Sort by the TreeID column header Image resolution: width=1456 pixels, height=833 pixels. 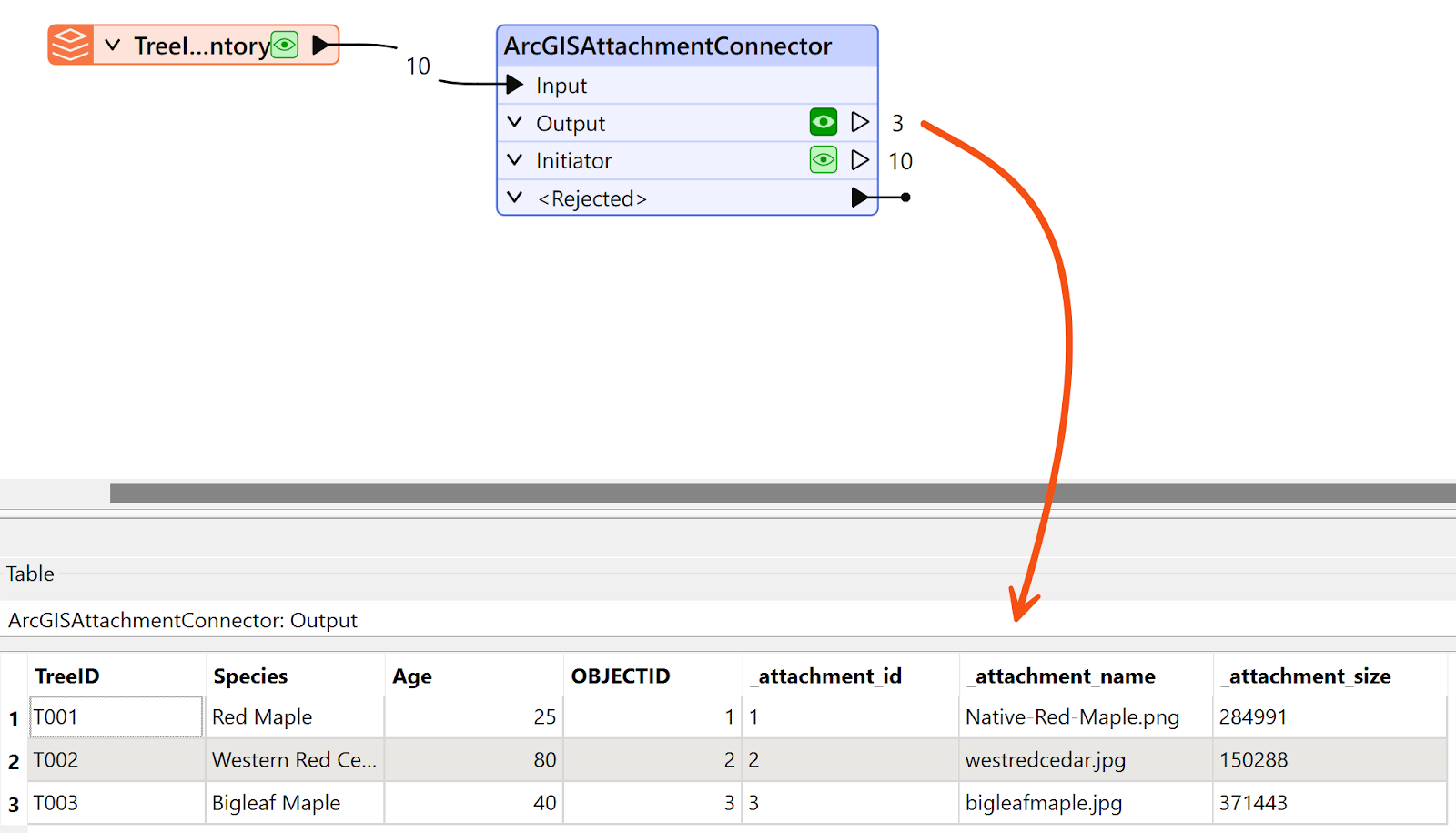coord(116,676)
